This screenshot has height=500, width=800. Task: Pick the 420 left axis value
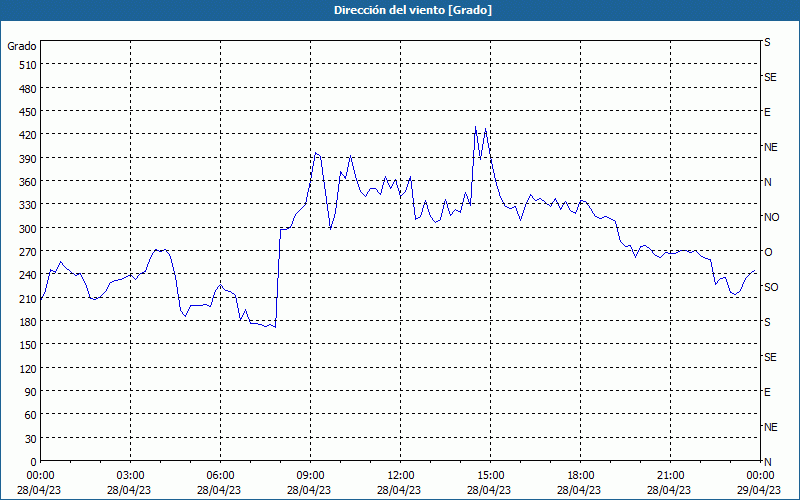(29, 136)
